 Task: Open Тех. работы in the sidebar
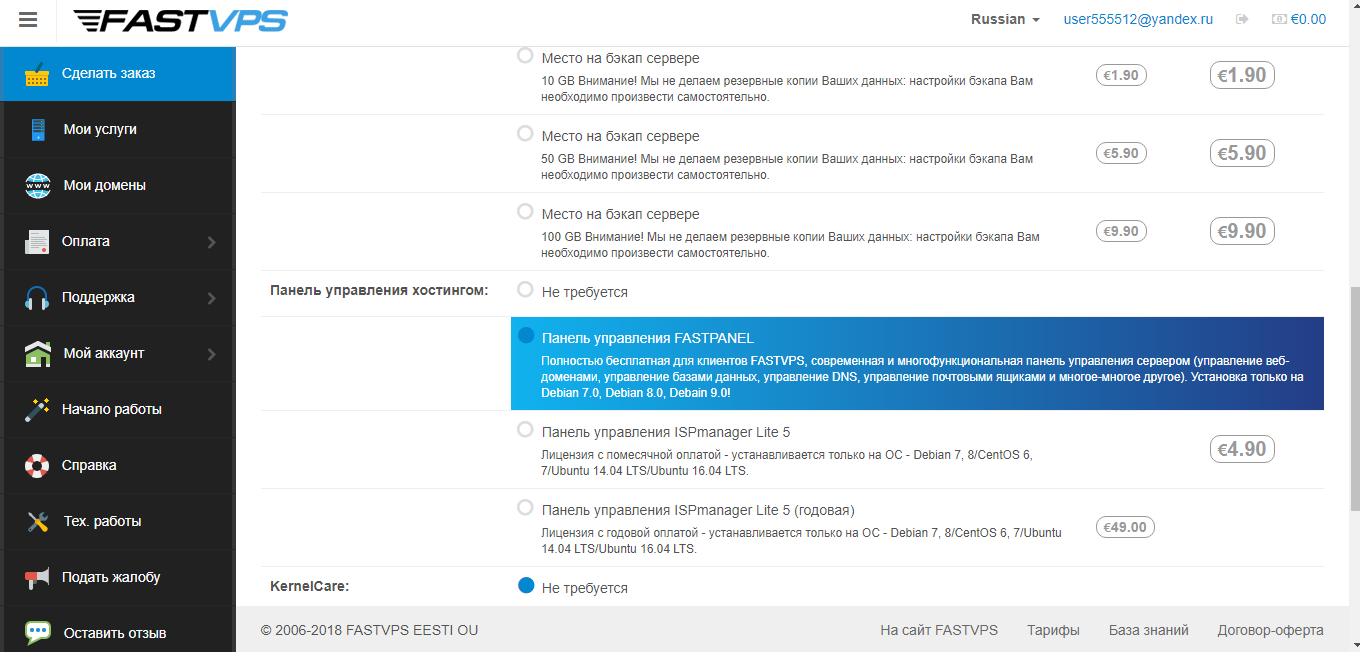click(102, 521)
